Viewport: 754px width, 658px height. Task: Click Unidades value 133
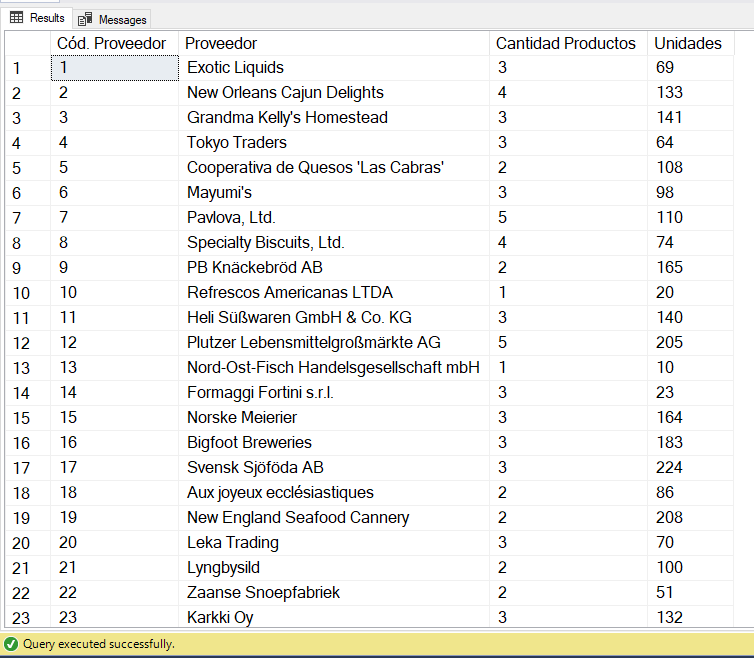pyautogui.click(x=691, y=93)
